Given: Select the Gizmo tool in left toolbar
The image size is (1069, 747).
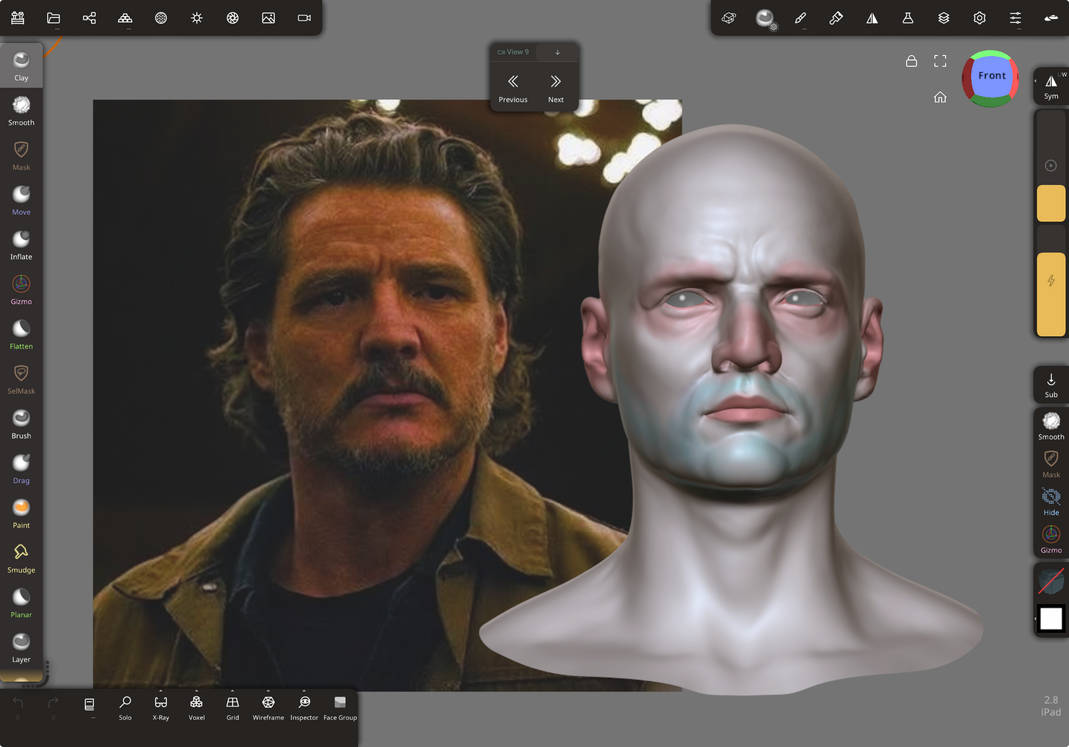Looking at the screenshot, I should click(x=21, y=290).
